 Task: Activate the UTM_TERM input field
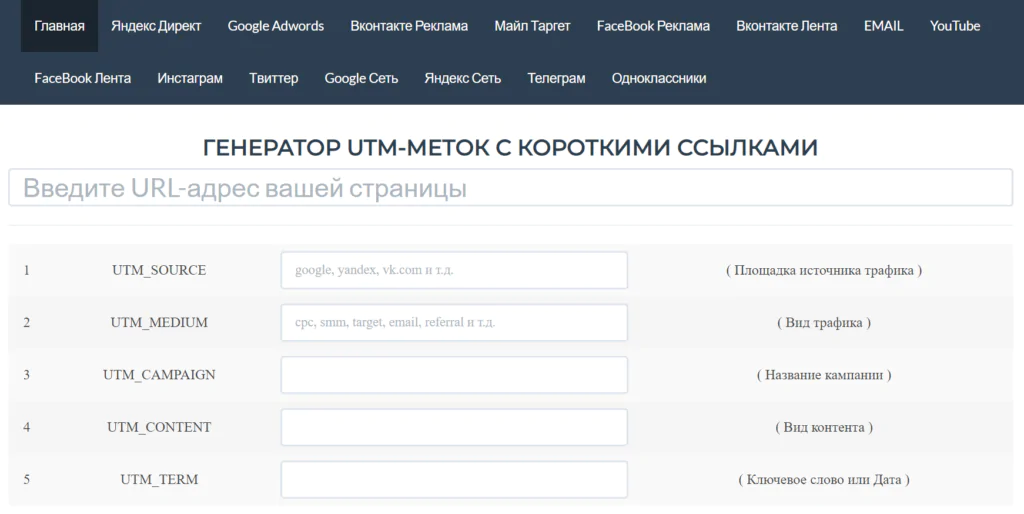pyautogui.click(x=454, y=479)
